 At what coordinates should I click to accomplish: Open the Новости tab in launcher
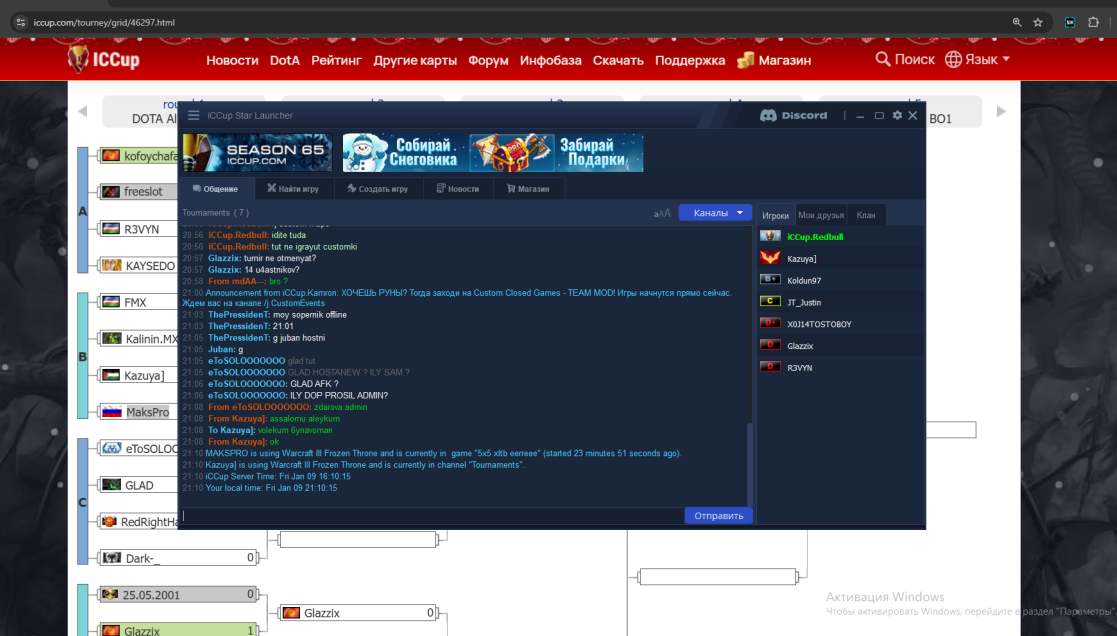[x=458, y=189]
